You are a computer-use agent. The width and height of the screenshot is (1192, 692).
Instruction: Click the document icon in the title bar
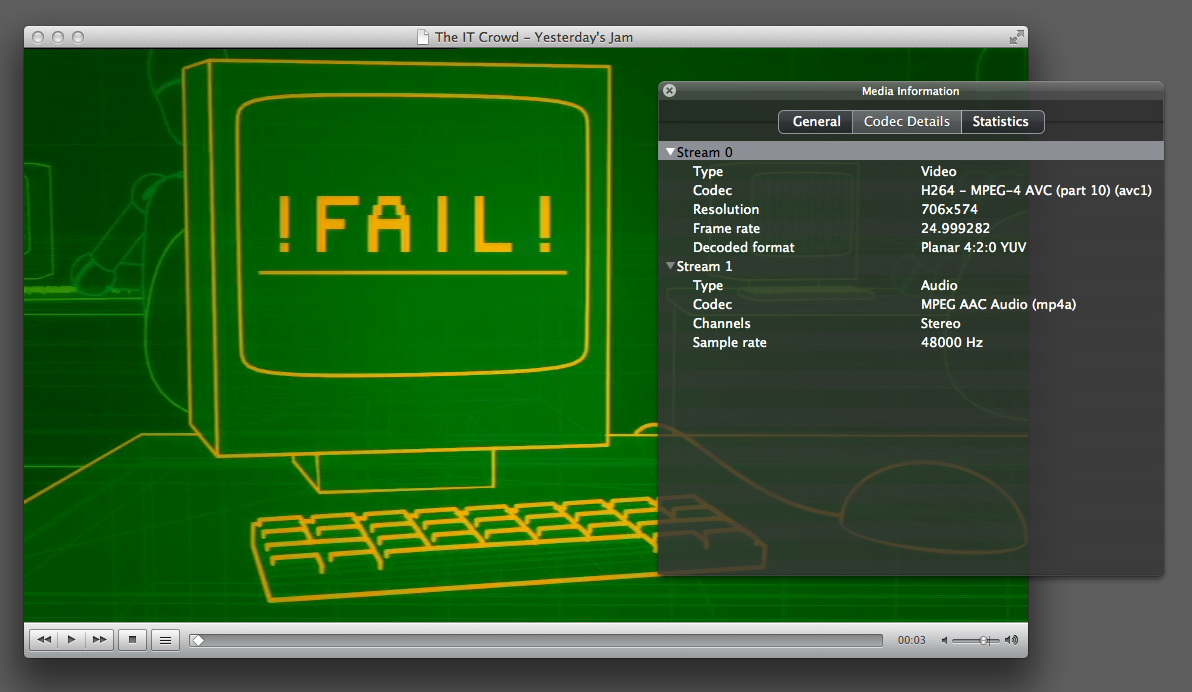[x=423, y=37]
